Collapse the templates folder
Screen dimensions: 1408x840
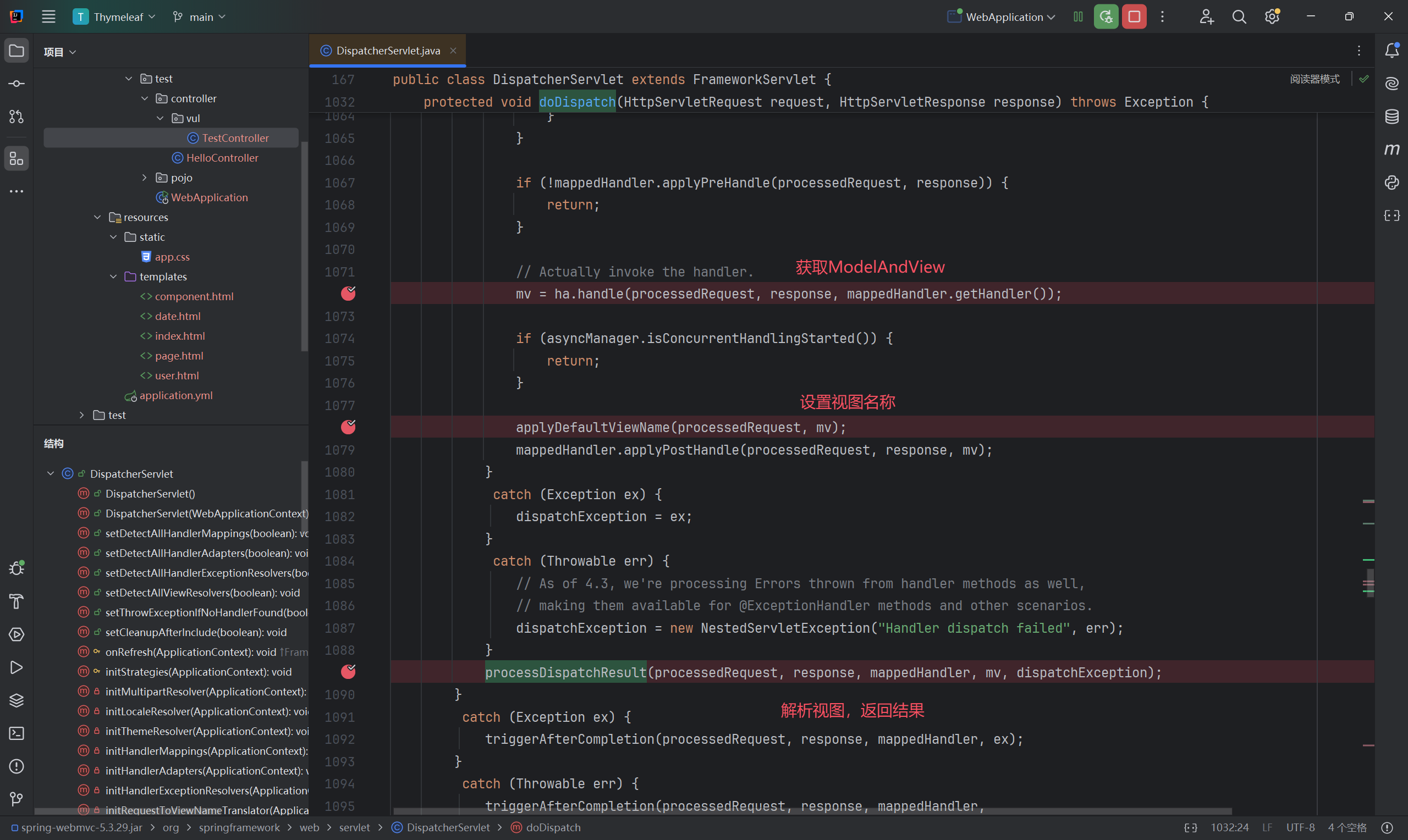(x=113, y=277)
